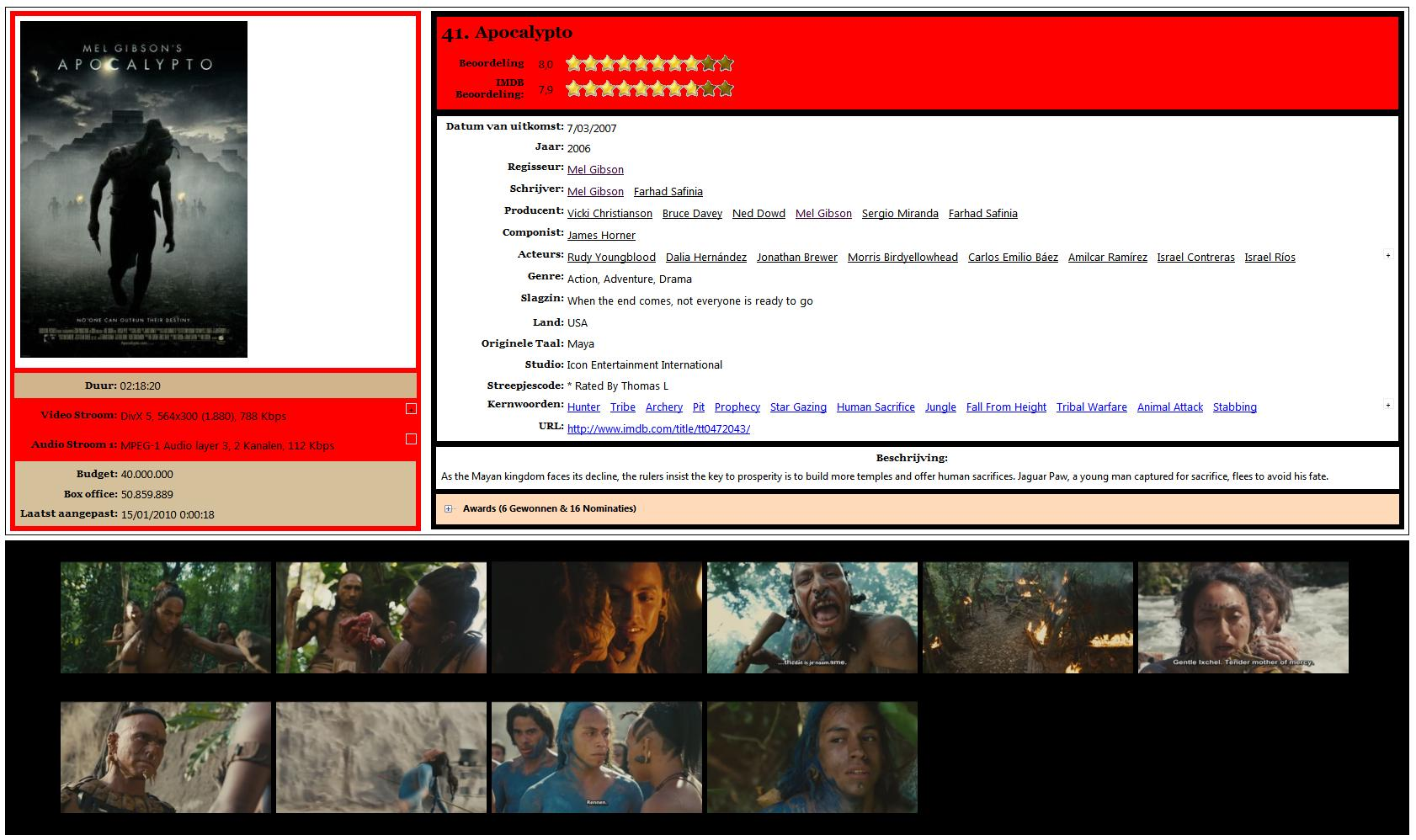Open screenshot of screaming warrior with subtitle

coord(812,618)
